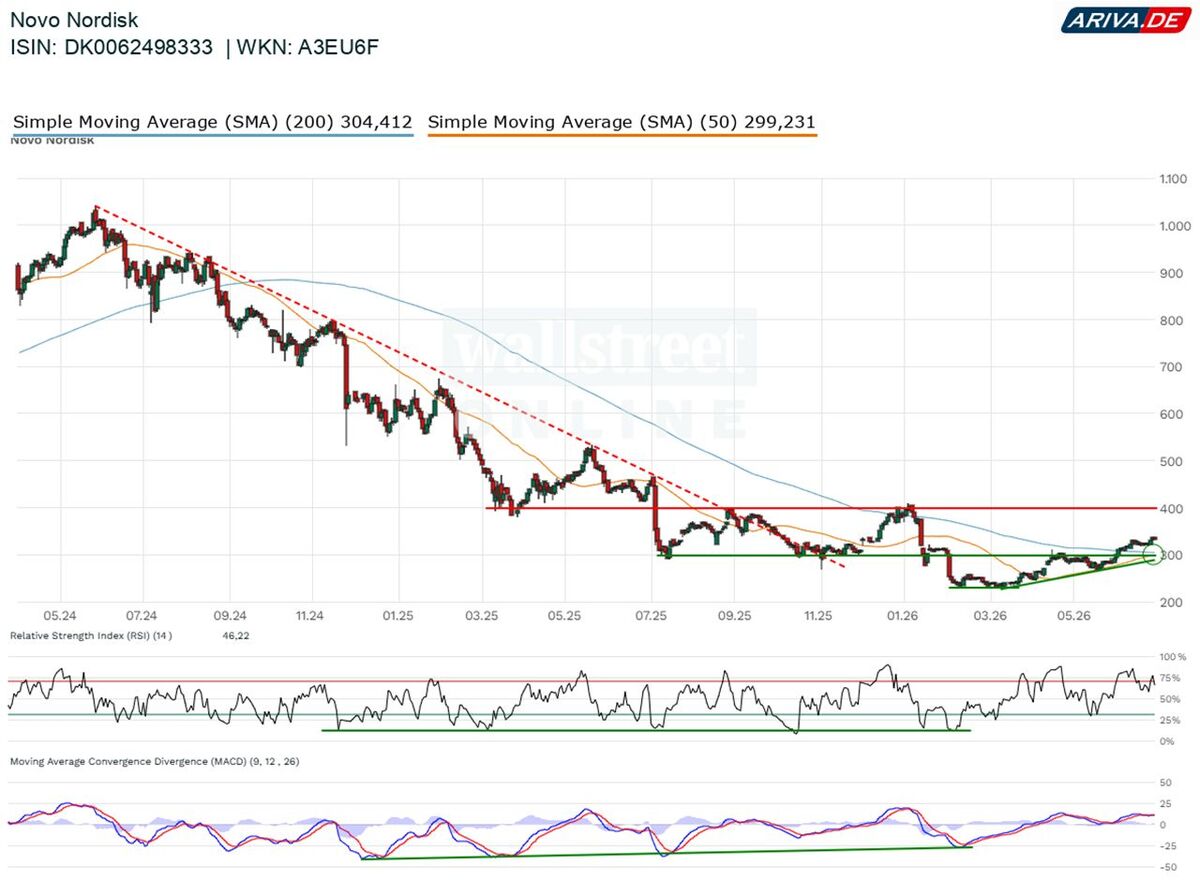Click the 1.100 price axis label
1200x881 pixels.
[x=1171, y=179]
